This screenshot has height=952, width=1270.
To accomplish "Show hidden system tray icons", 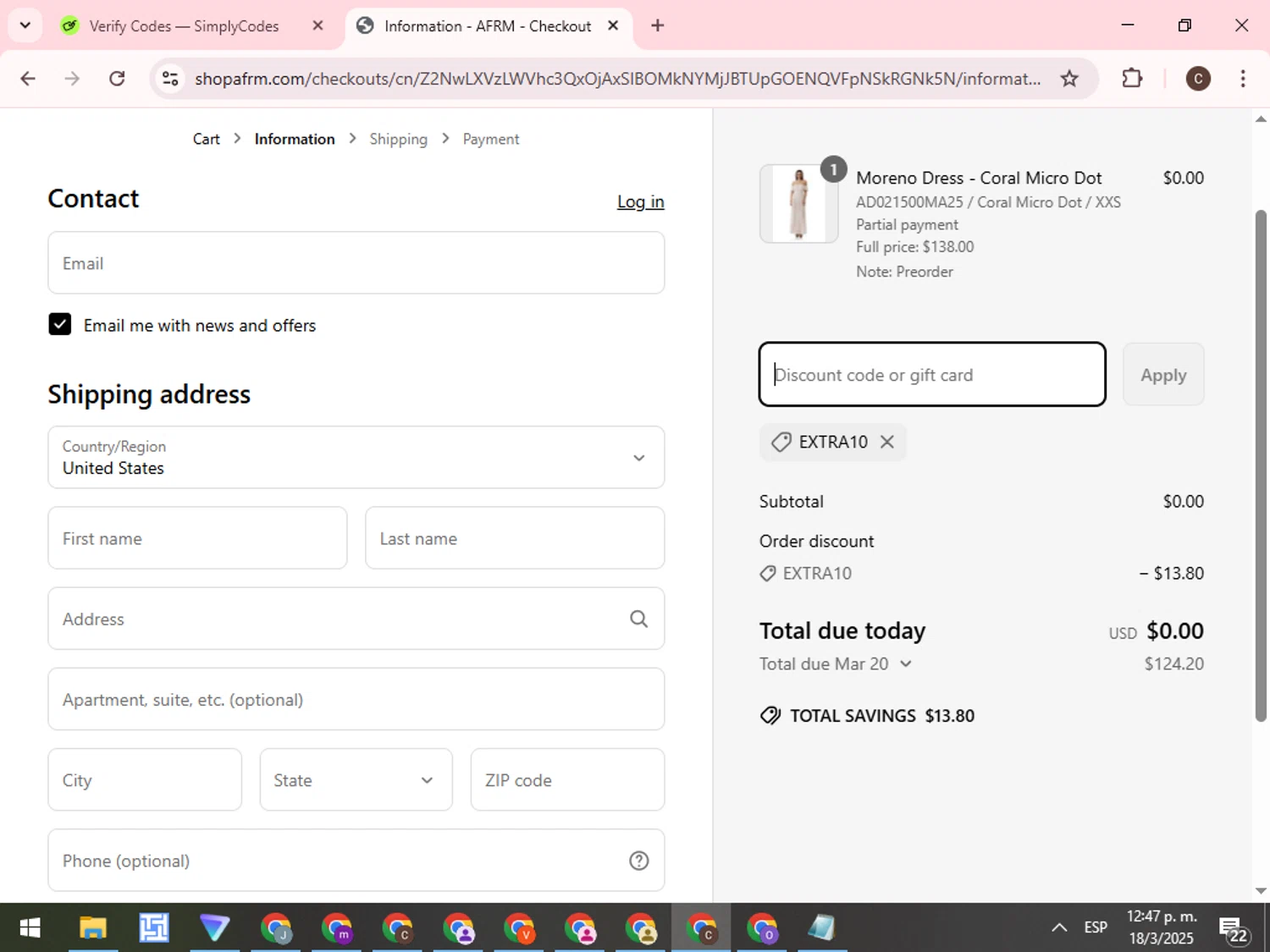I will click(x=1059, y=927).
